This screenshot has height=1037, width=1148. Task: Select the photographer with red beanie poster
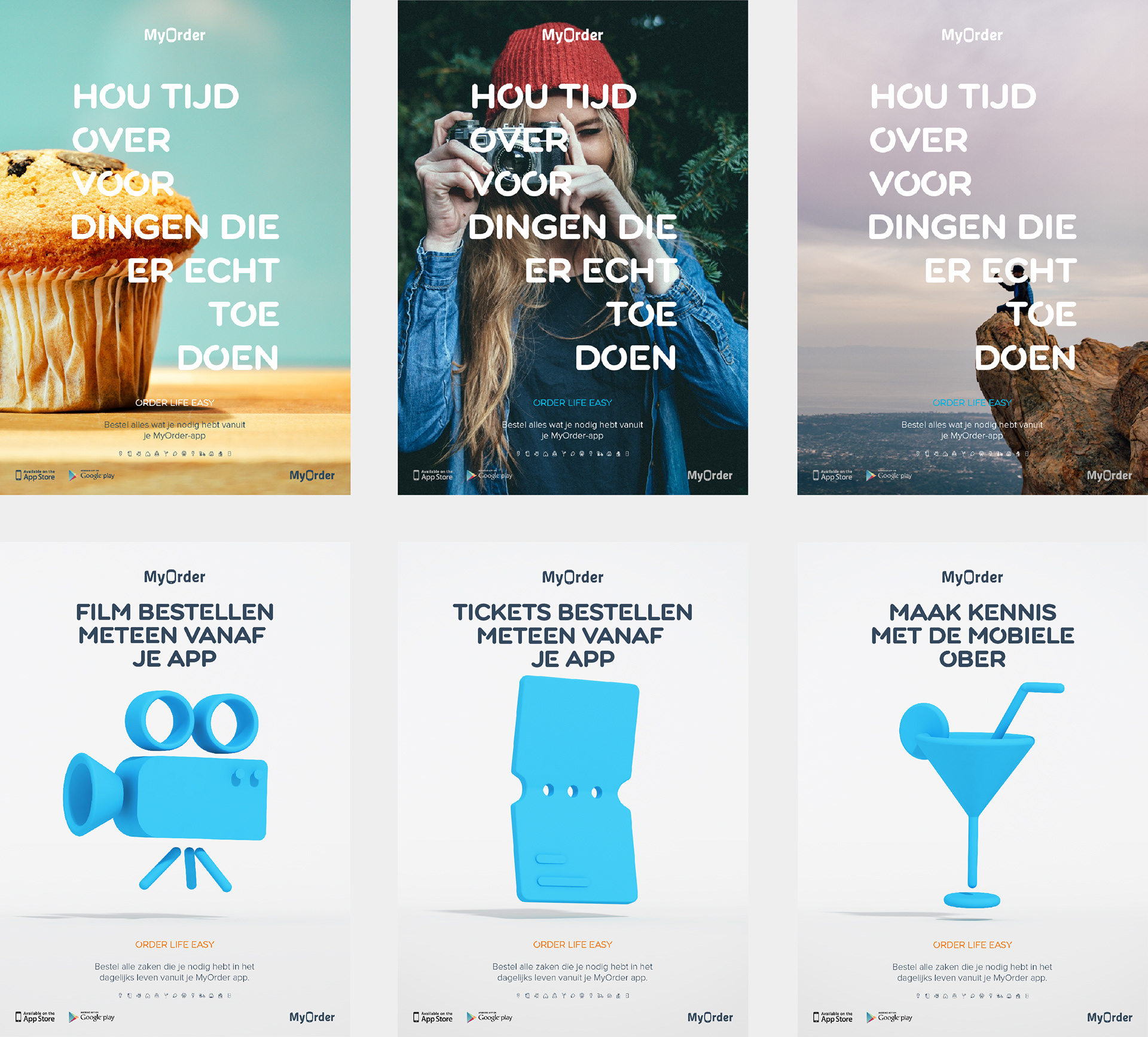(x=573, y=247)
